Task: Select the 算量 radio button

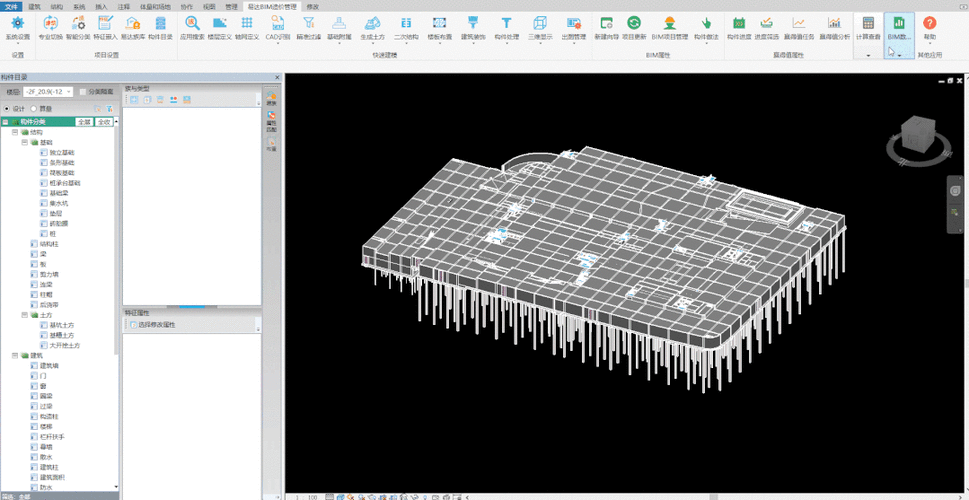Action: [x=33, y=108]
